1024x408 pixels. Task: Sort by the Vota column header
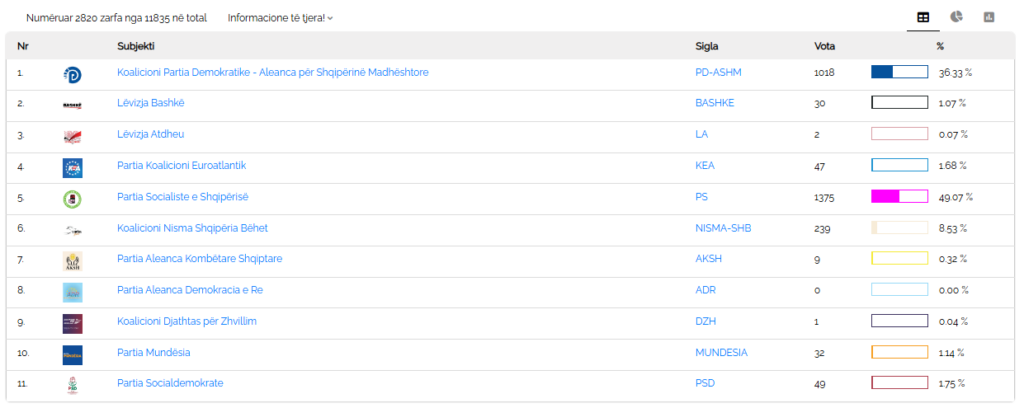point(825,46)
